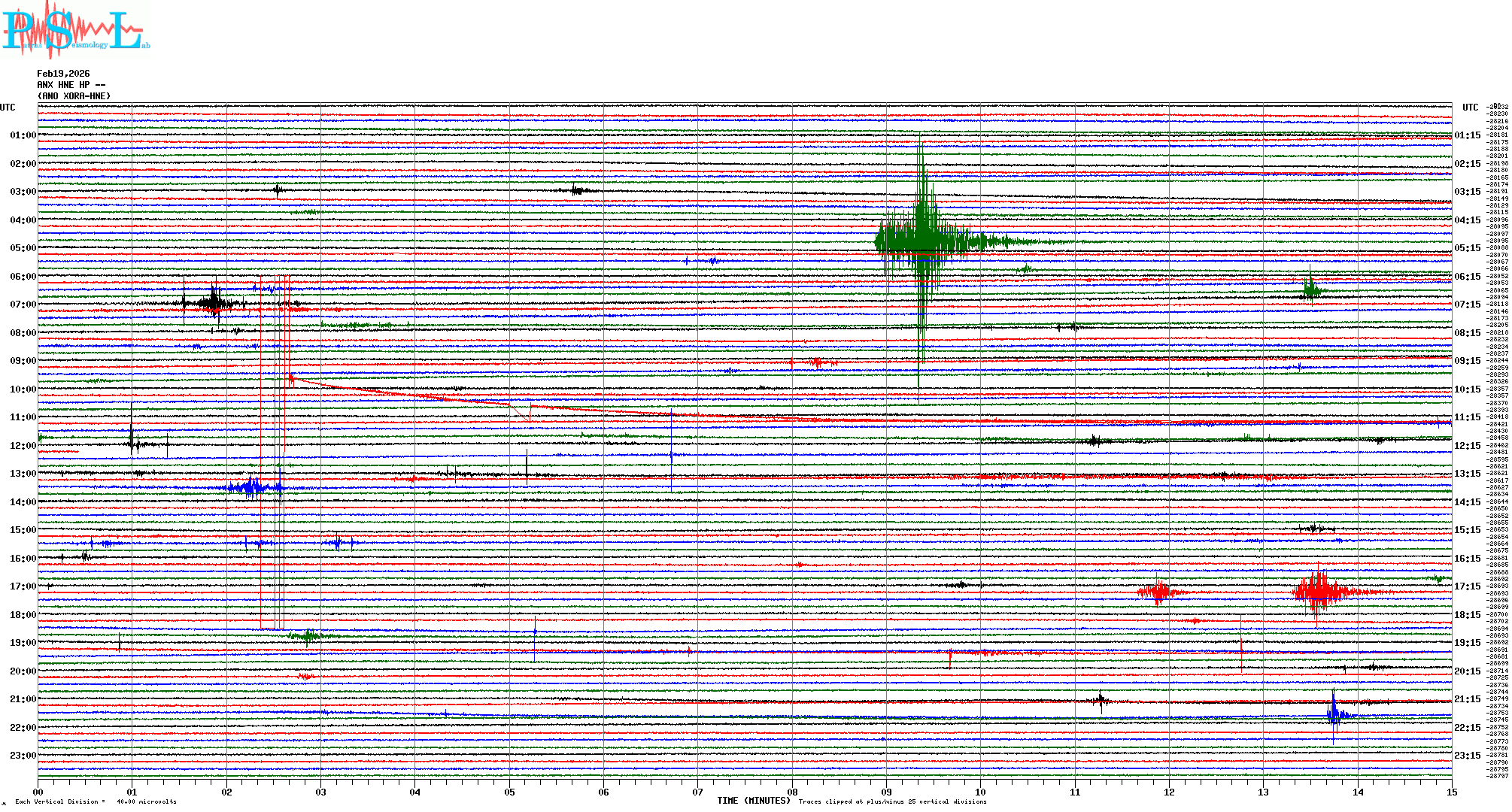Viewport: 1512px width, 812px height.
Task: Click minute 09 on the bottom axis
Action: coord(886,792)
